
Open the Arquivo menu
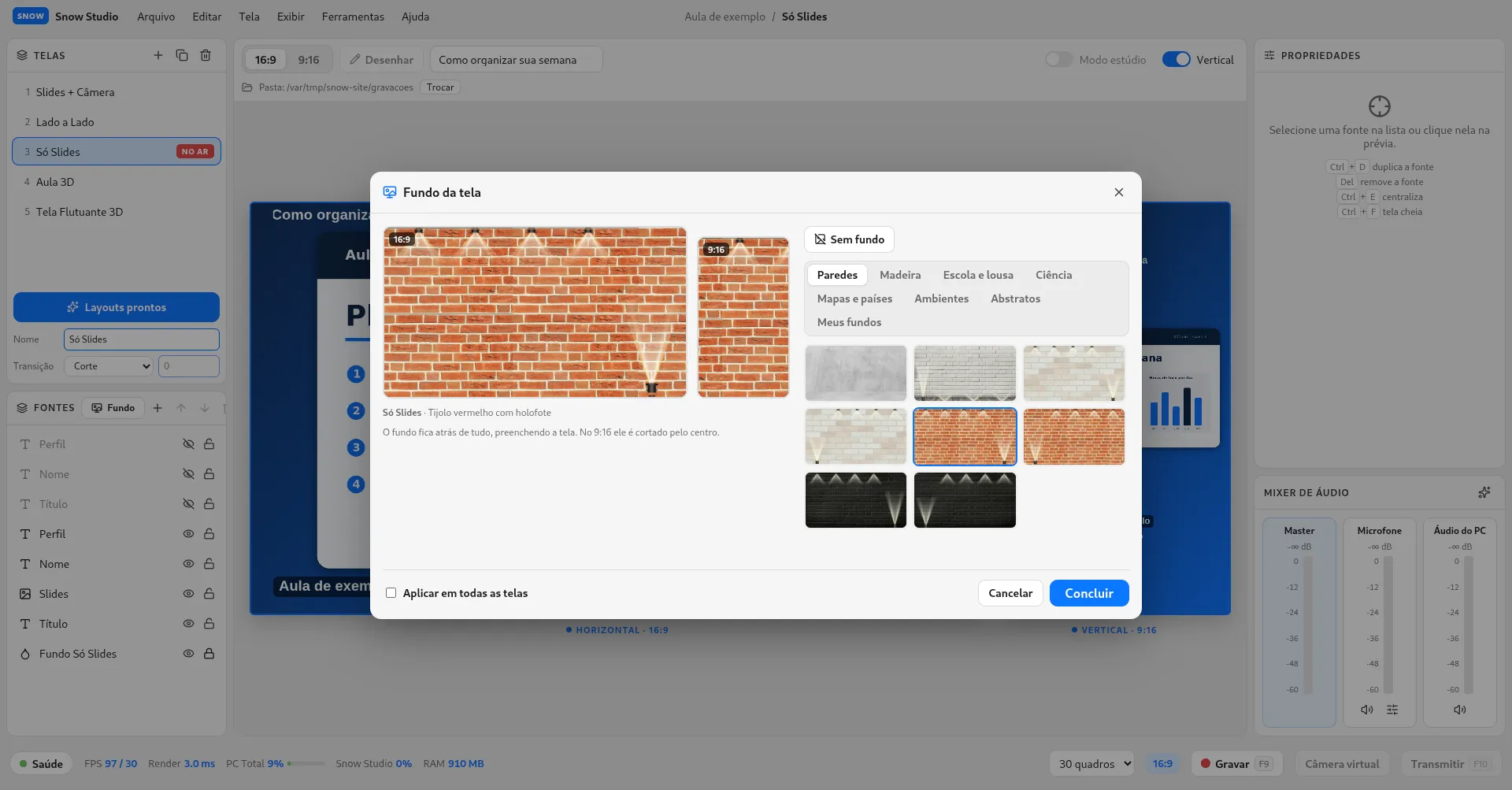[x=156, y=17]
